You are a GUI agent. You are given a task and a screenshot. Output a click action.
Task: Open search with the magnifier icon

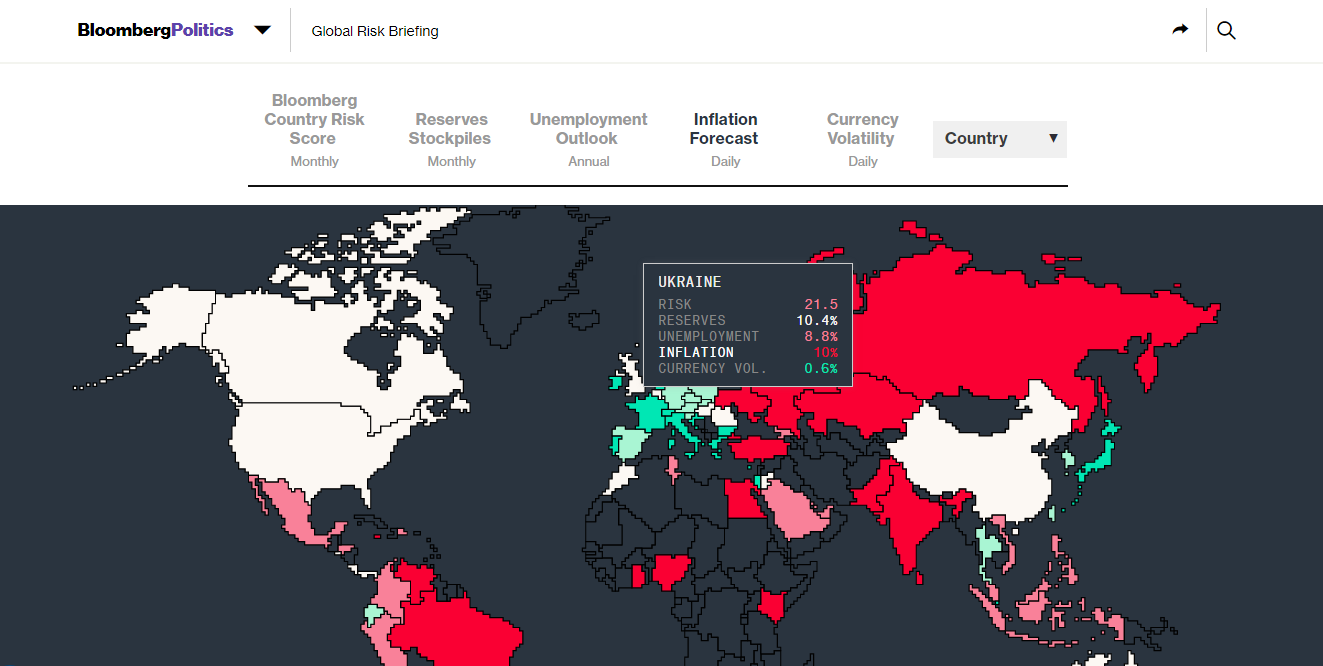(x=1226, y=30)
